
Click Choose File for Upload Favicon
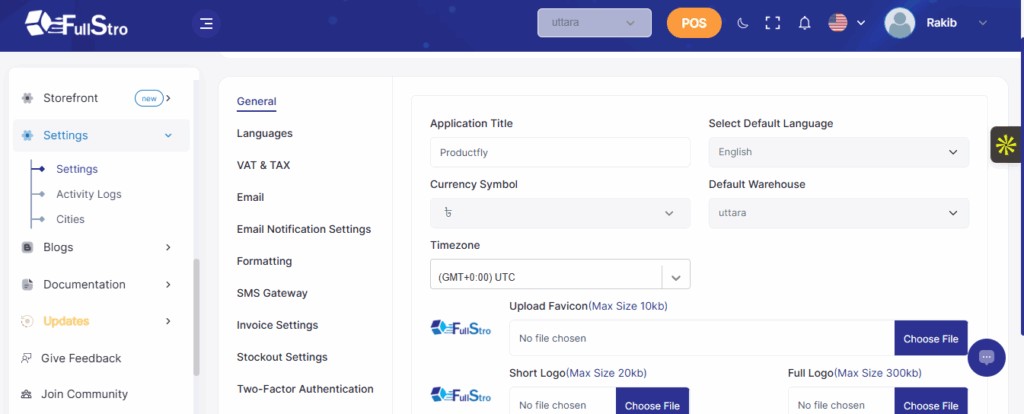click(930, 339)
